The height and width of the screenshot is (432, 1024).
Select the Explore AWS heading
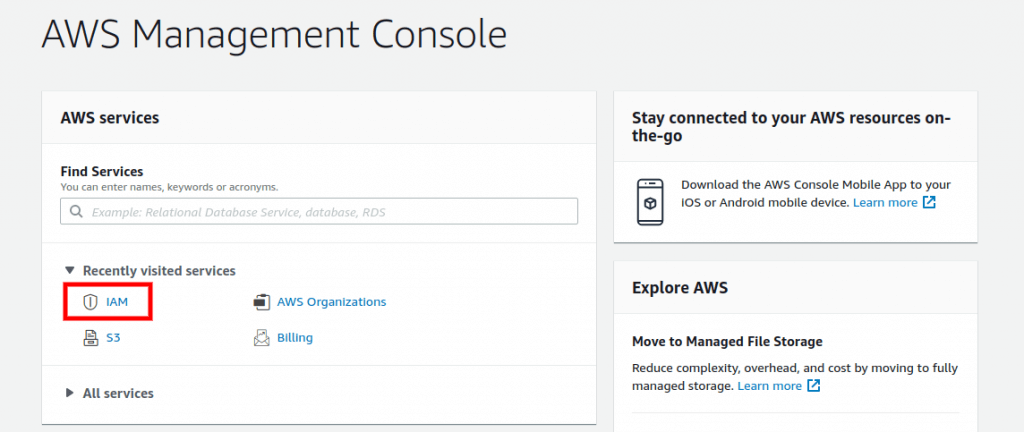point(680,288)
